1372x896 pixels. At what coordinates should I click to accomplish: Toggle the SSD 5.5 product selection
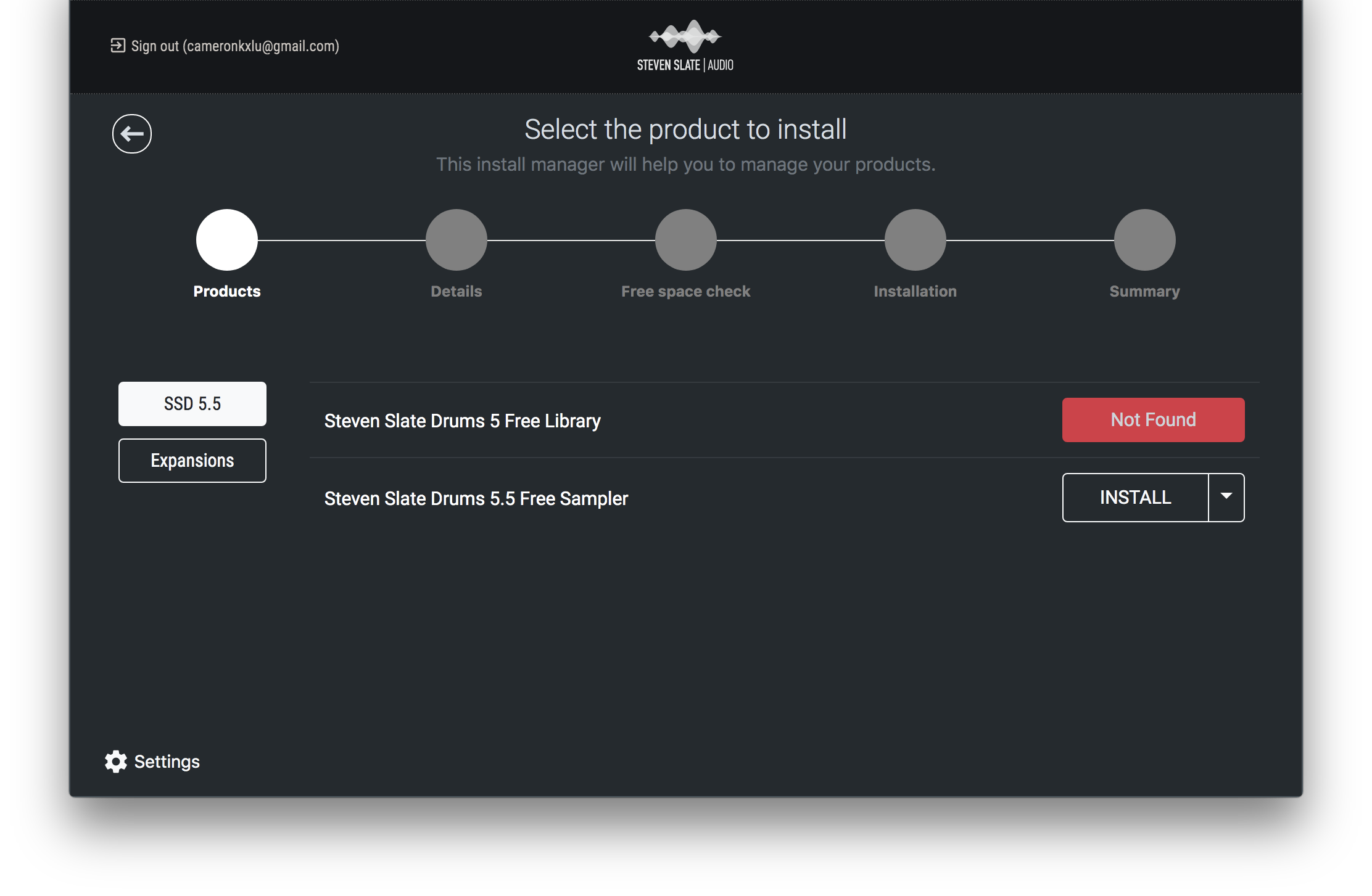click(x=193, y=403)
